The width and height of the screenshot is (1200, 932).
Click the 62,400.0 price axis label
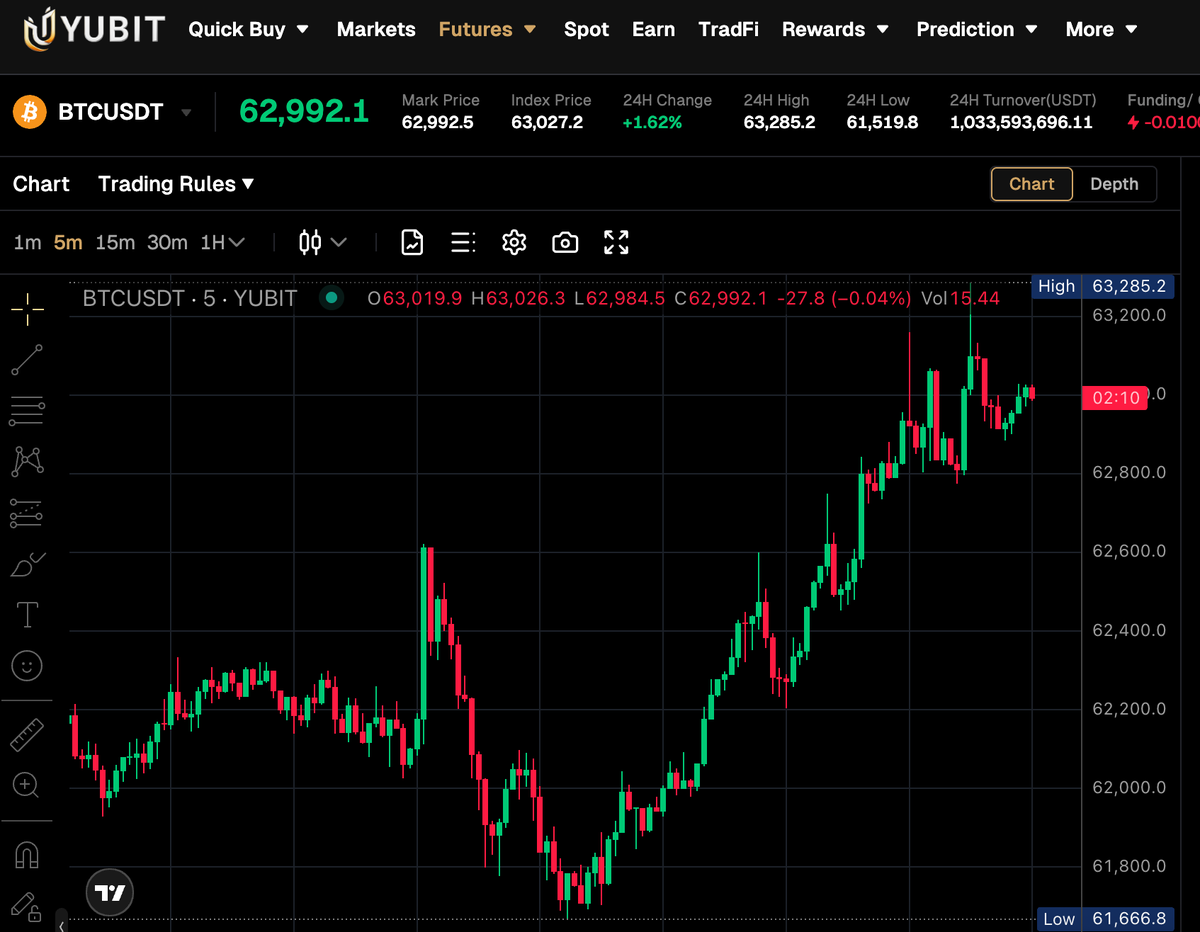(1129, 630)
